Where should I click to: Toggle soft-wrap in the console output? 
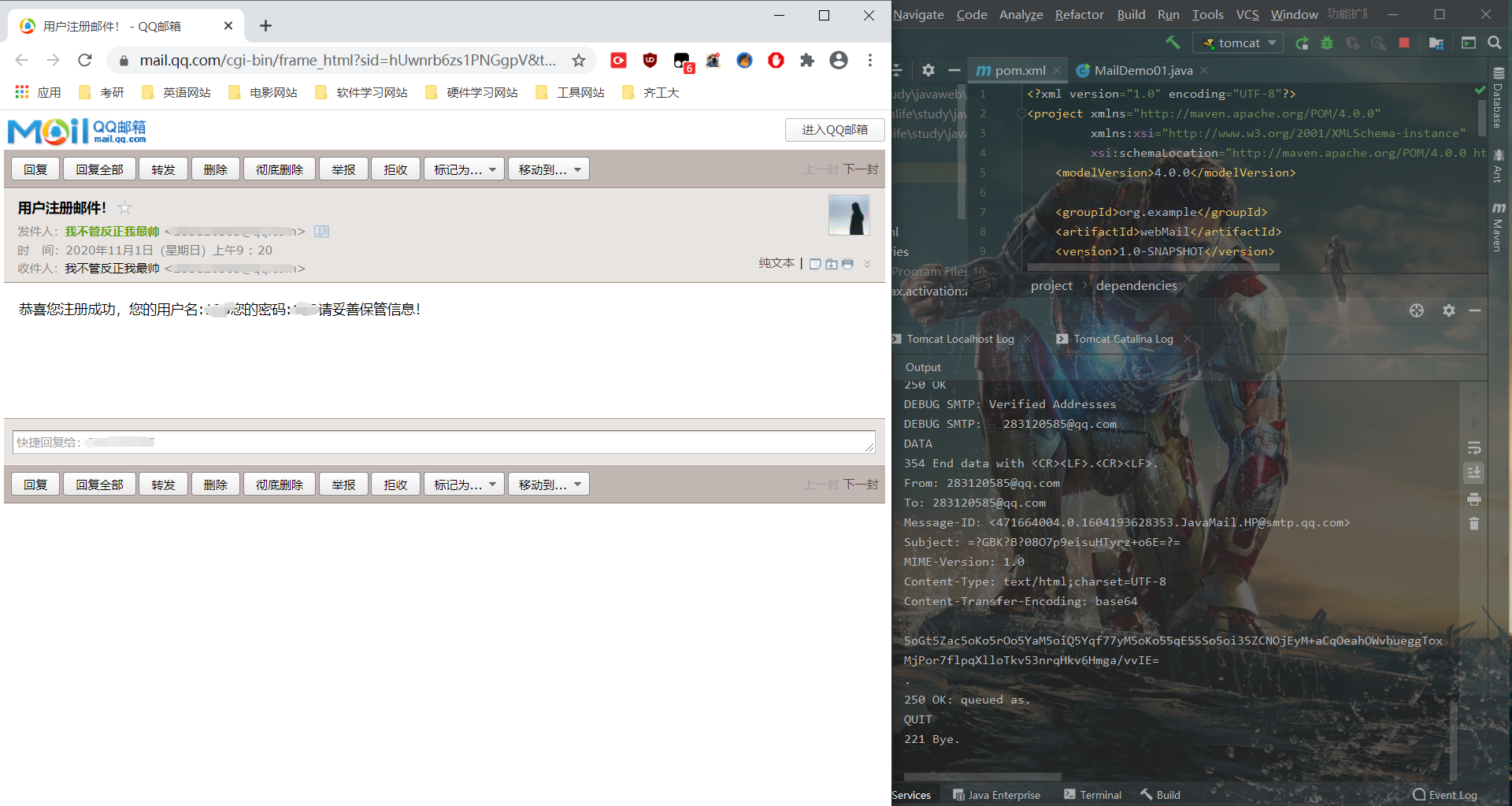click(1474, 448)
